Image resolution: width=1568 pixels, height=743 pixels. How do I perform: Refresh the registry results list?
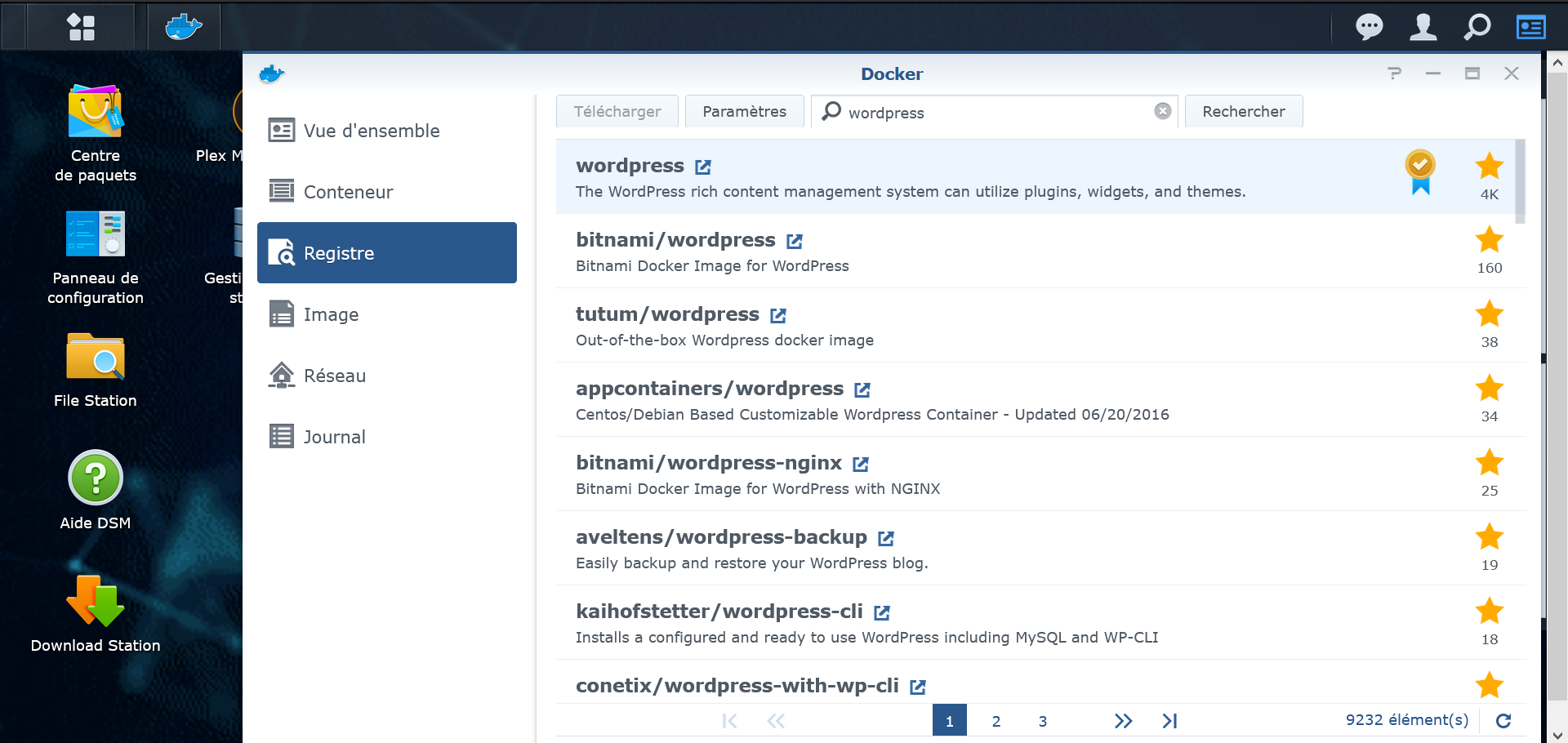[x=1503, y=720]
